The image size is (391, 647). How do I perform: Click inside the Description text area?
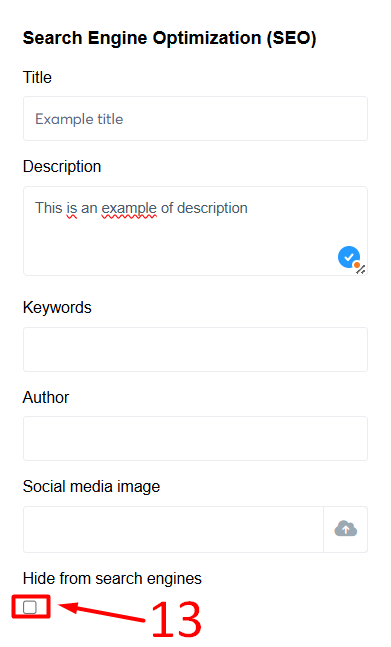[195, 231]
